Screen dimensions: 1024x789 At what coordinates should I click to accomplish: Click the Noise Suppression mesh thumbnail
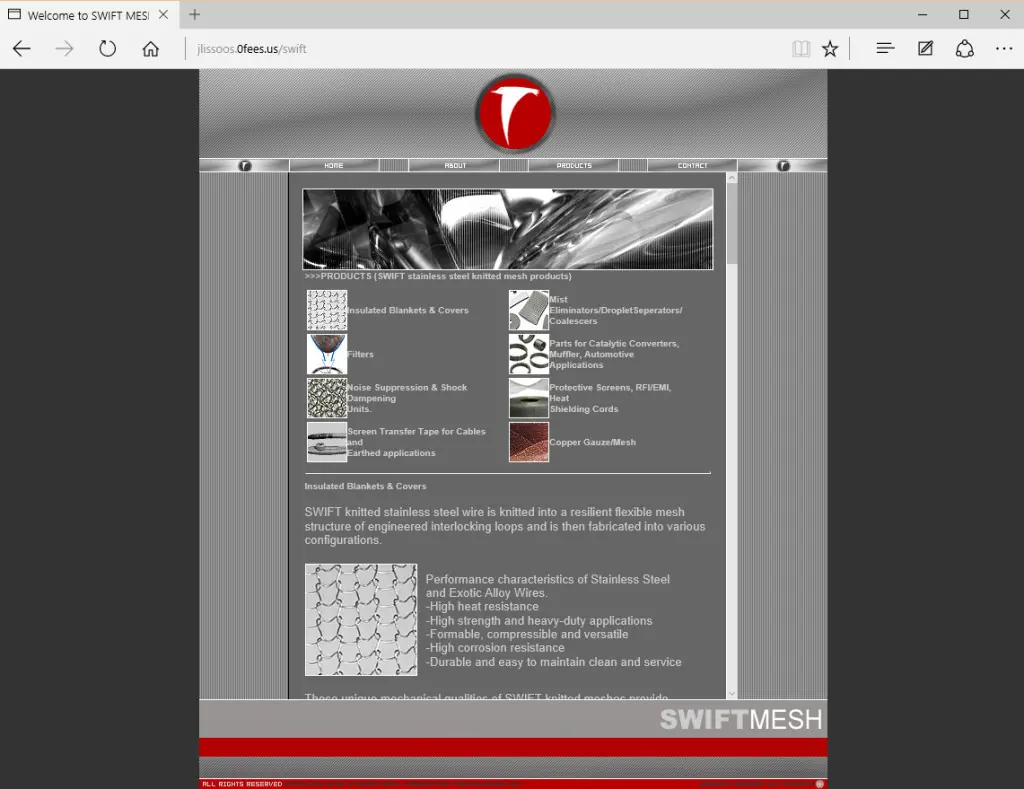(327, 398)
